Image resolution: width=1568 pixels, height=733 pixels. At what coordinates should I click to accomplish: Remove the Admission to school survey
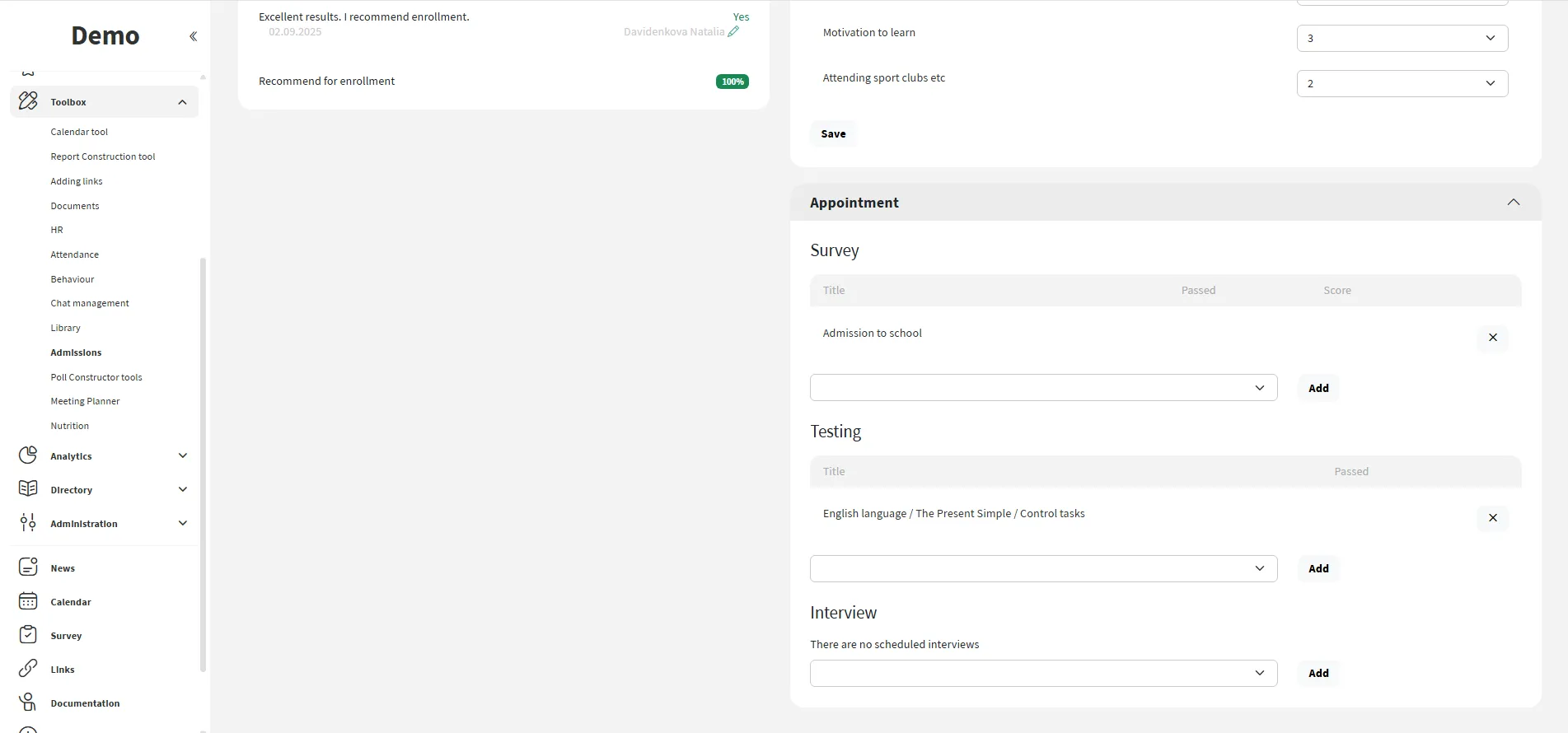(x=1492, y=338)
